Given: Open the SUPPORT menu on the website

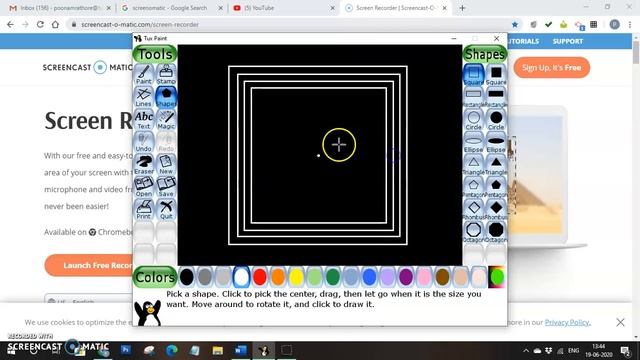Looking at the screenshot, I should [x=568, y=41].
